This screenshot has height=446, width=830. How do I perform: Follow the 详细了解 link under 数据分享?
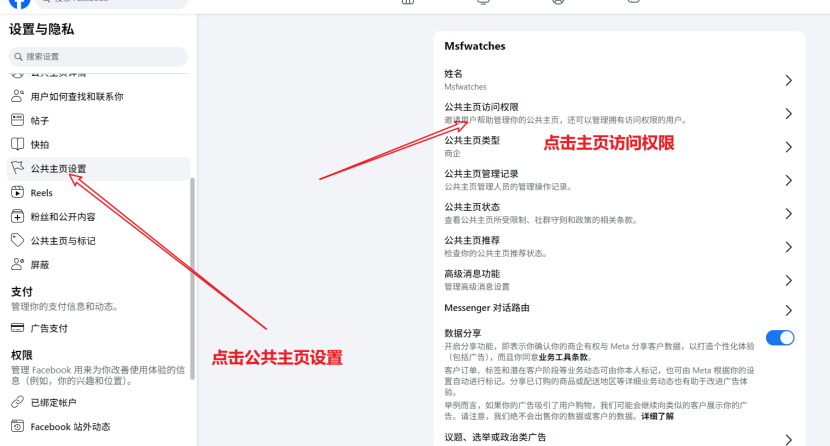657,416
